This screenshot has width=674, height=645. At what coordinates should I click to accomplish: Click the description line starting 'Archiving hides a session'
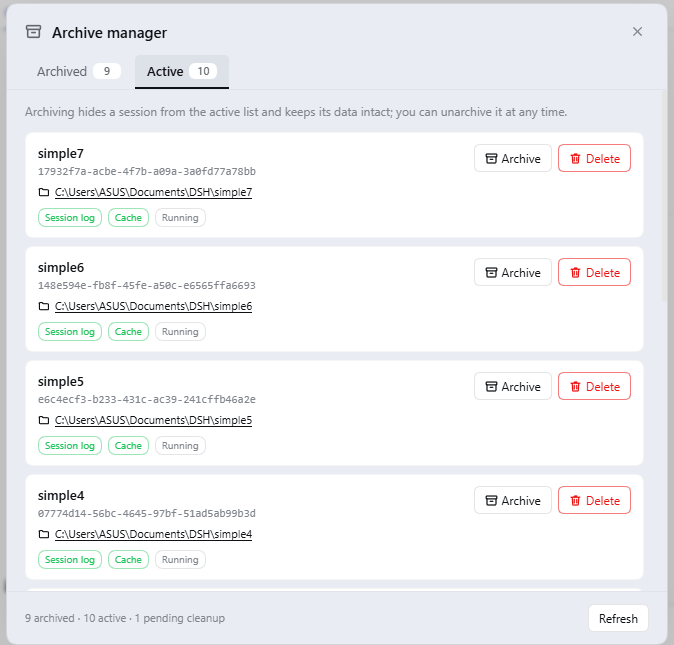tap(296, 112)
